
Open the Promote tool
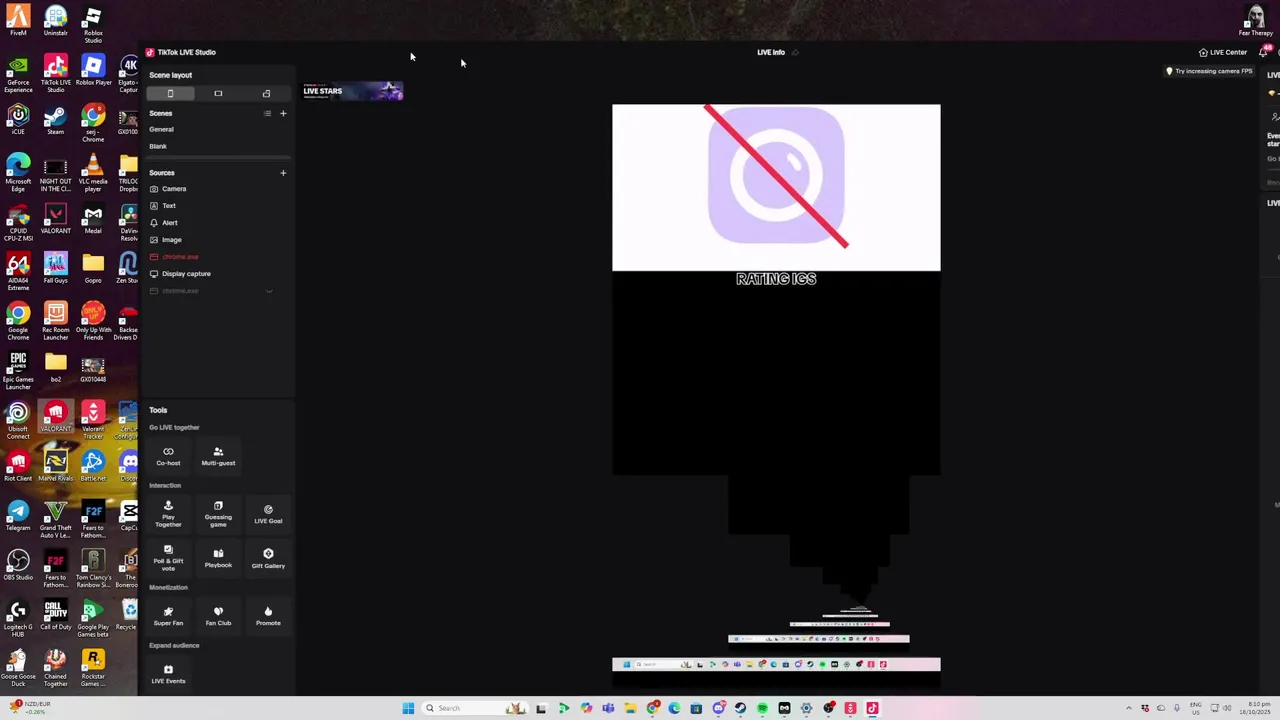pos(268,616)
